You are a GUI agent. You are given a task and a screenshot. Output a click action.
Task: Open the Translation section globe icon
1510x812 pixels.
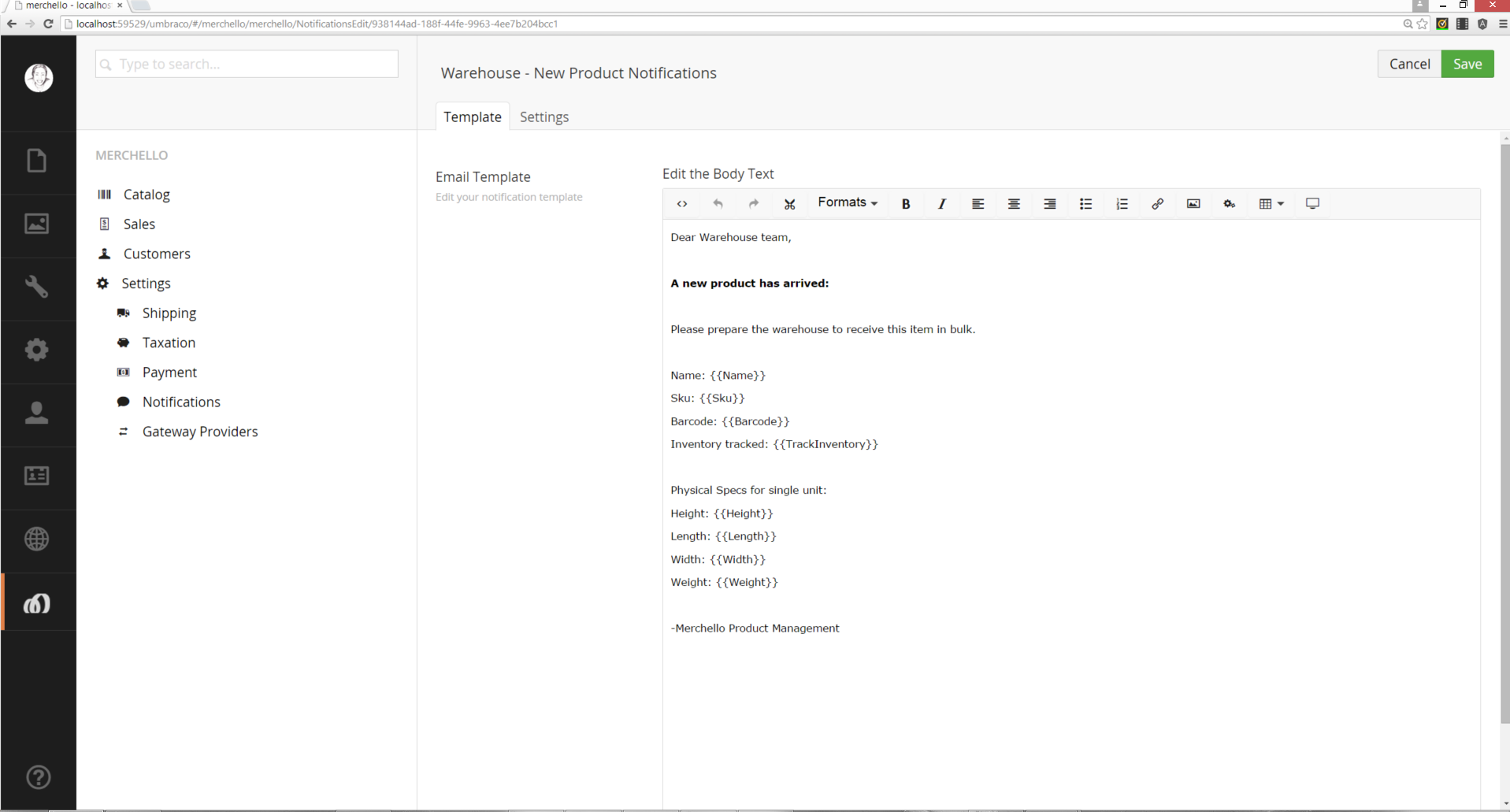coord(37,539)
